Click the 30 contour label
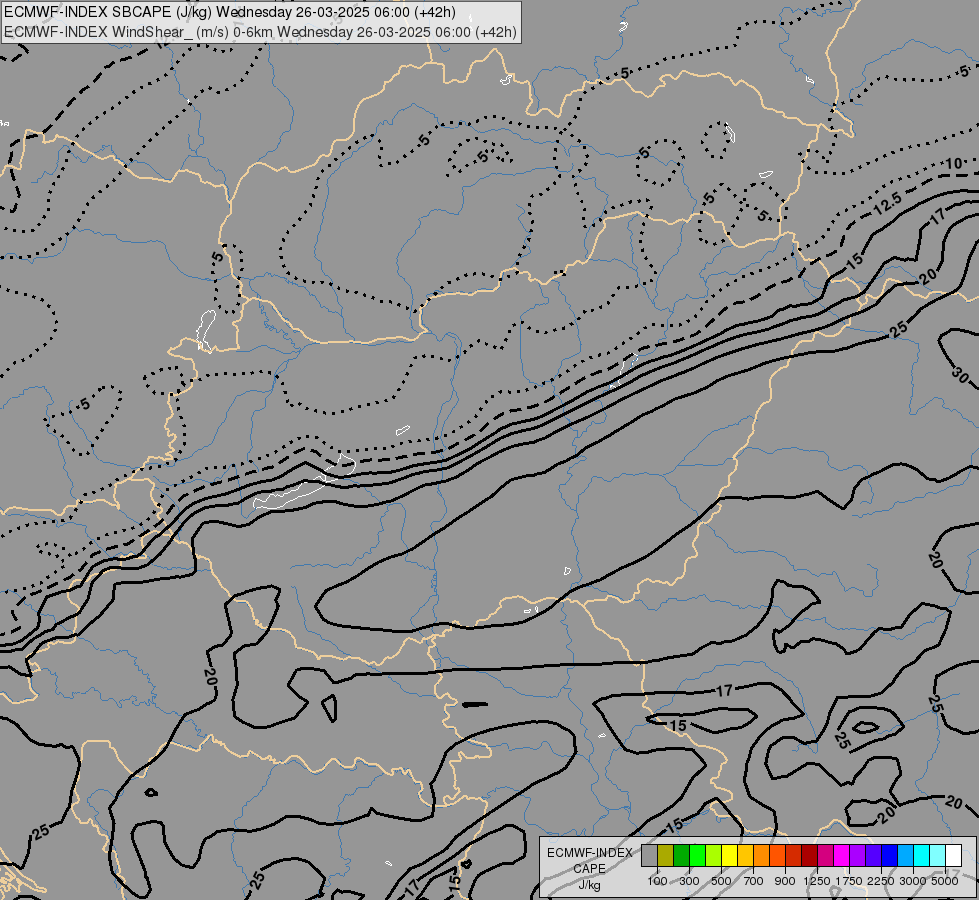979x900 pixels. coord(960,375)
